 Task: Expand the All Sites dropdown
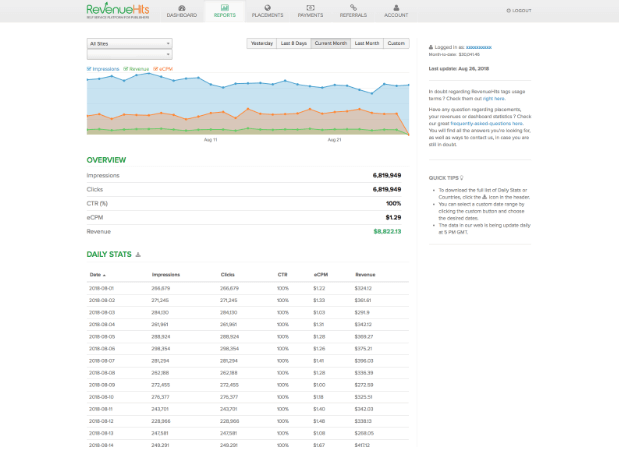click(129, 44)
